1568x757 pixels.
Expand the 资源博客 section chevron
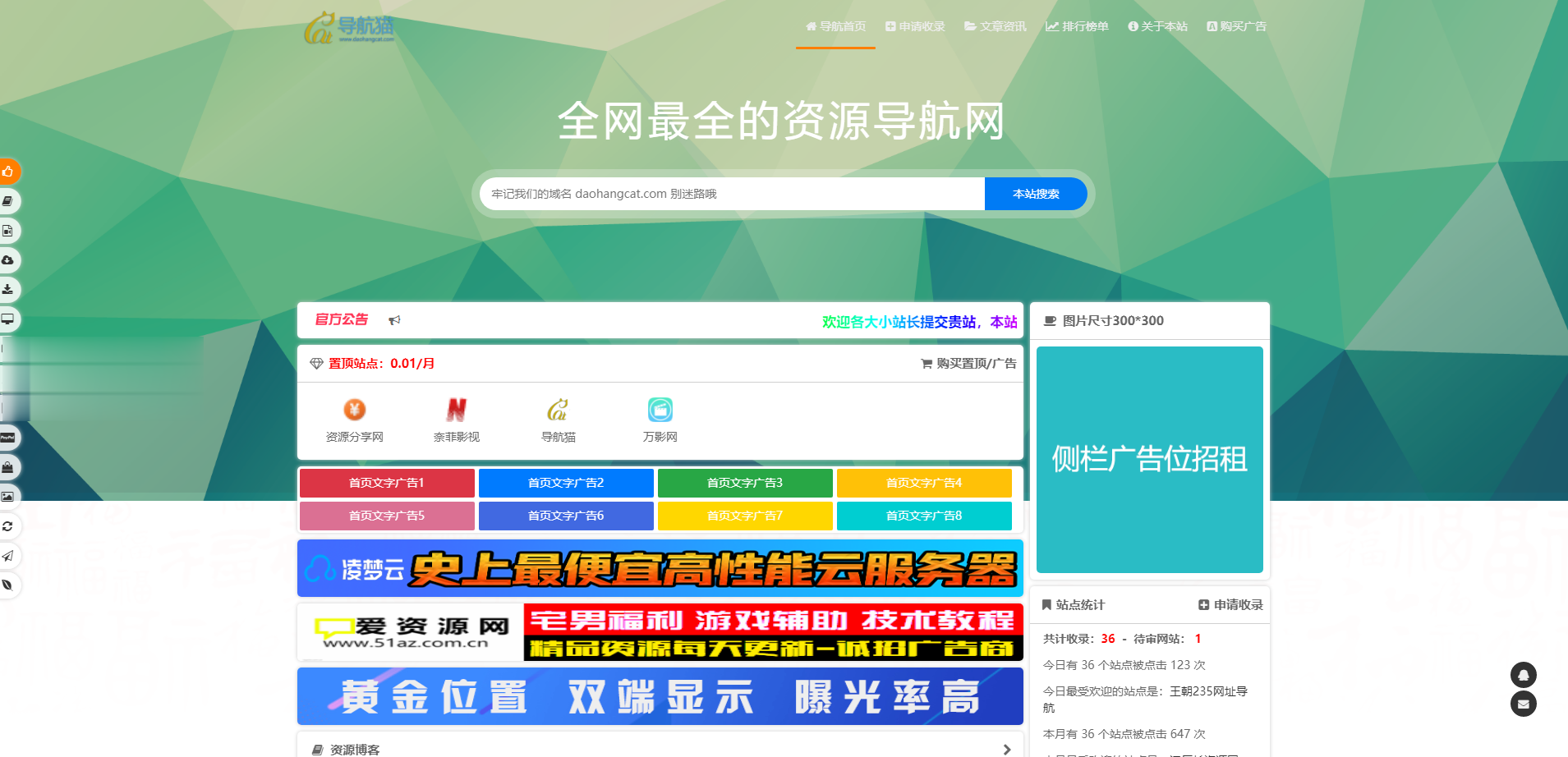point(1005,749)
